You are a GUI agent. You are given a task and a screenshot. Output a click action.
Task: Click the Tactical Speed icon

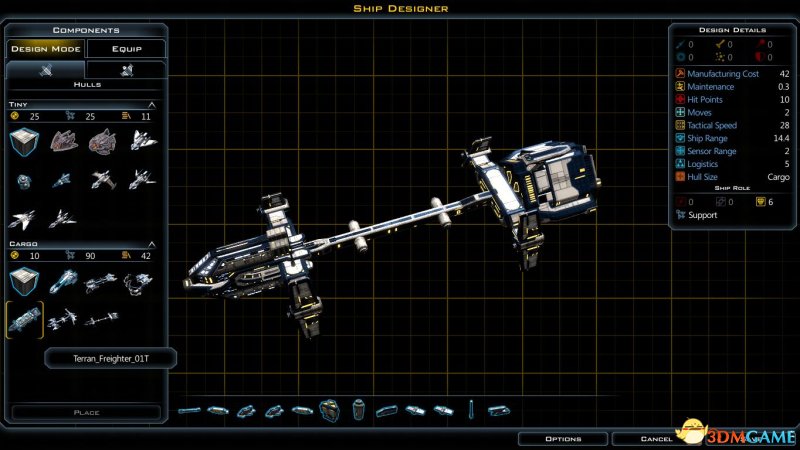[680, 125]
